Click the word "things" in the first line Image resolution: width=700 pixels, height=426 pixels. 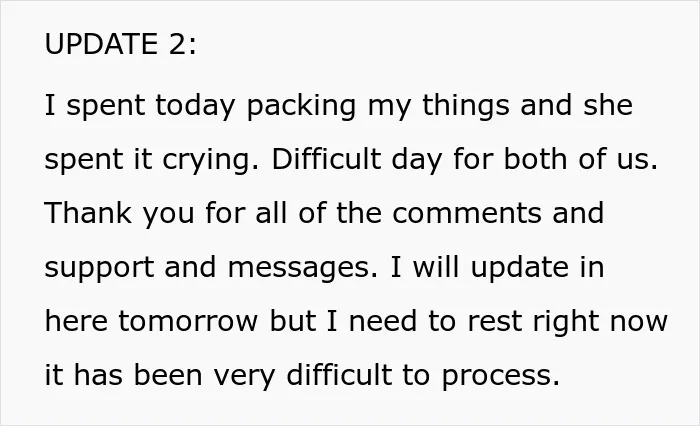(466, 107)
